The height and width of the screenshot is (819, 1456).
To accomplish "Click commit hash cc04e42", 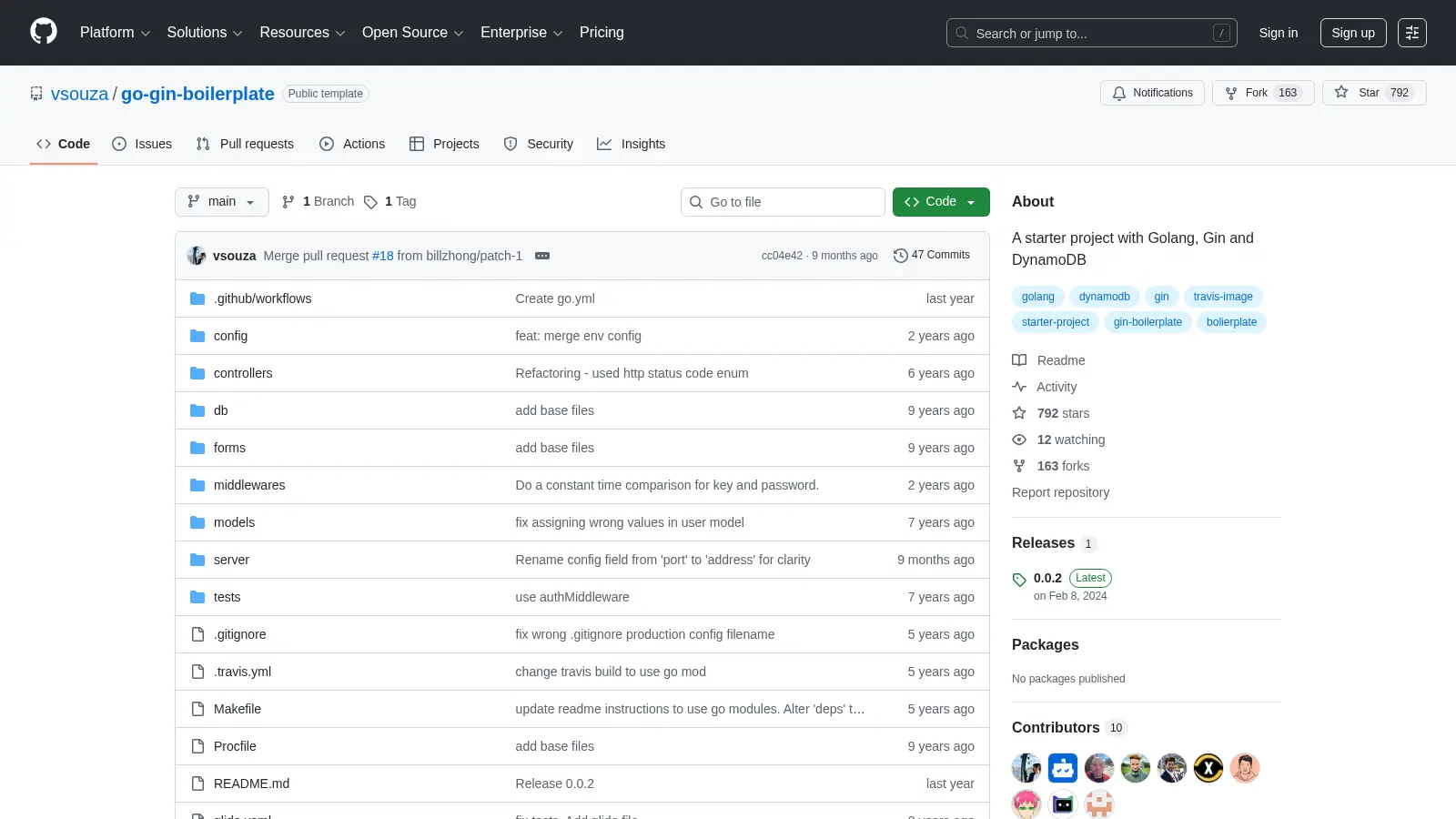I will 782,256.
